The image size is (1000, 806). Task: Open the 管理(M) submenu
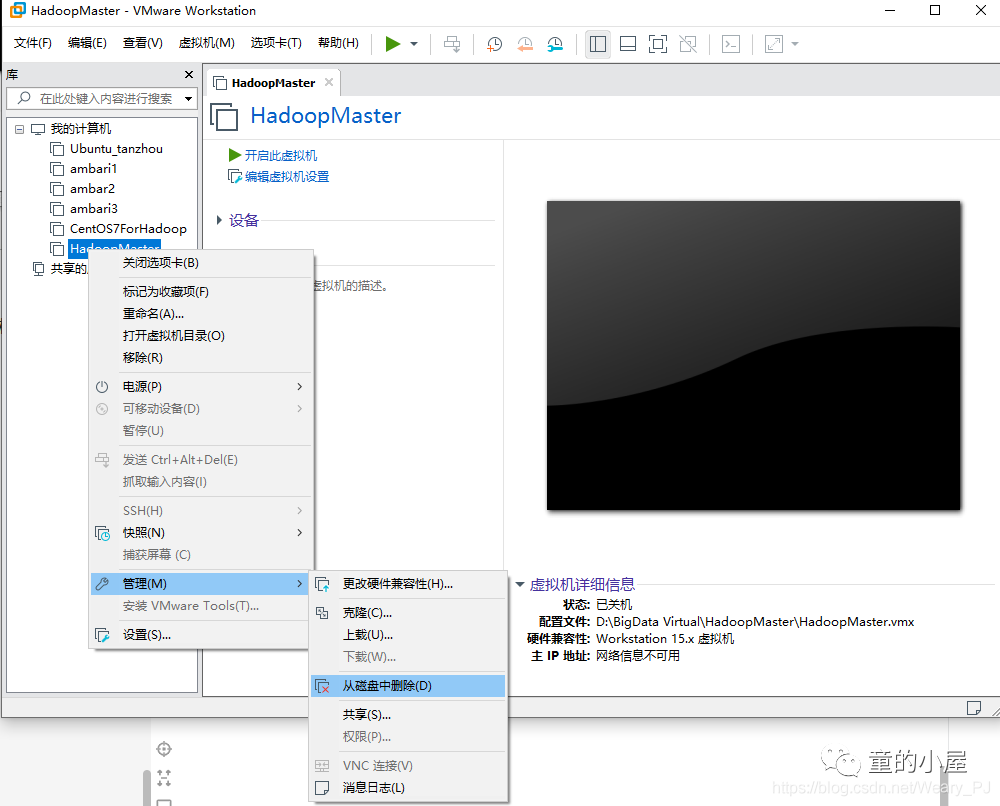coord(201,583)
